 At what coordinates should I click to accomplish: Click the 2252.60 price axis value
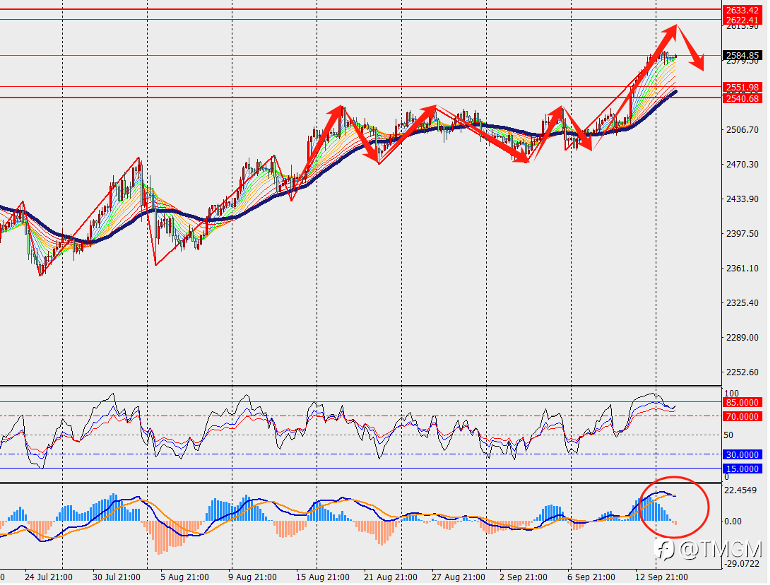(742, 372)
